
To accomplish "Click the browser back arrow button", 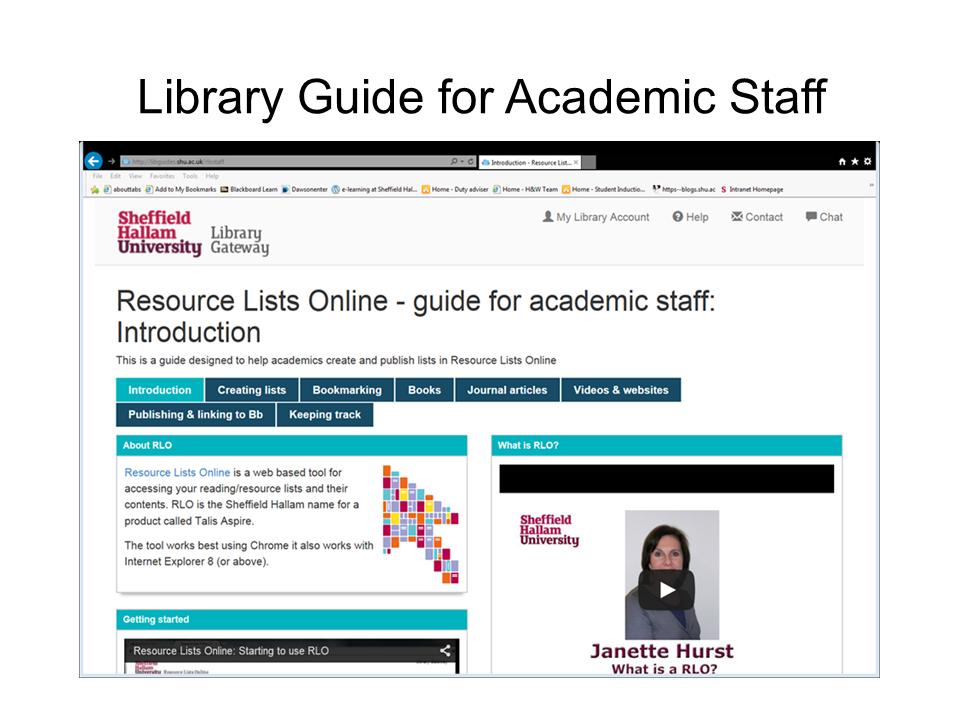I will (x=93, y=161).
